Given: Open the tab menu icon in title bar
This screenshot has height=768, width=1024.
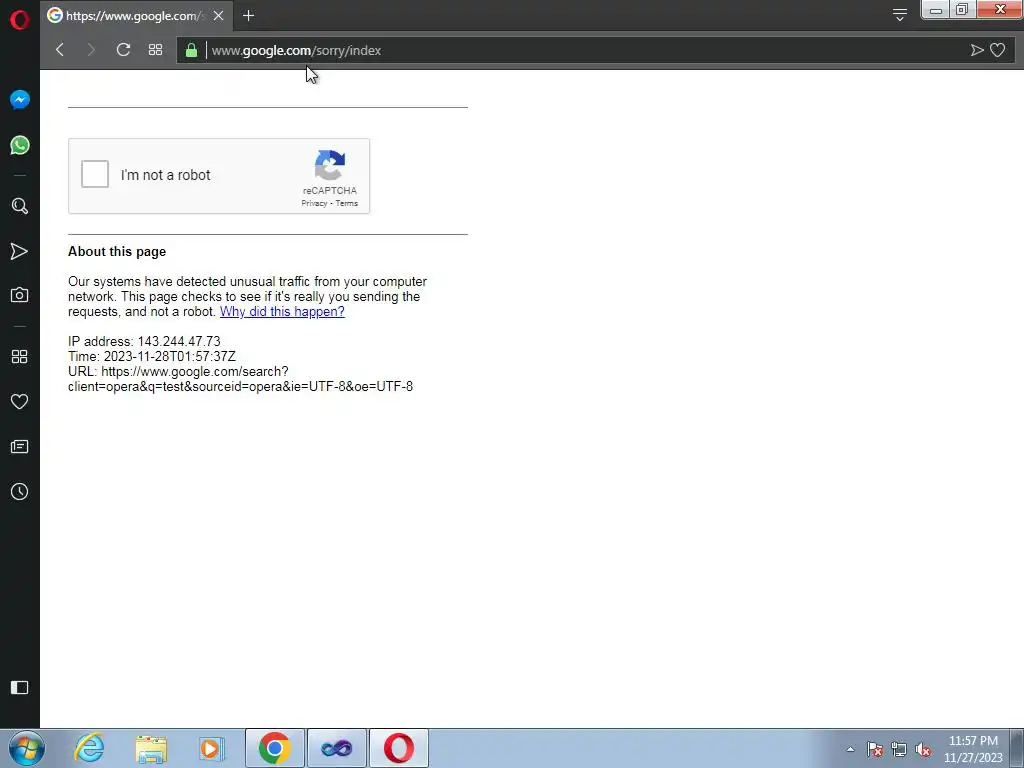Looking at the screenshot, I should coord(900,15).
